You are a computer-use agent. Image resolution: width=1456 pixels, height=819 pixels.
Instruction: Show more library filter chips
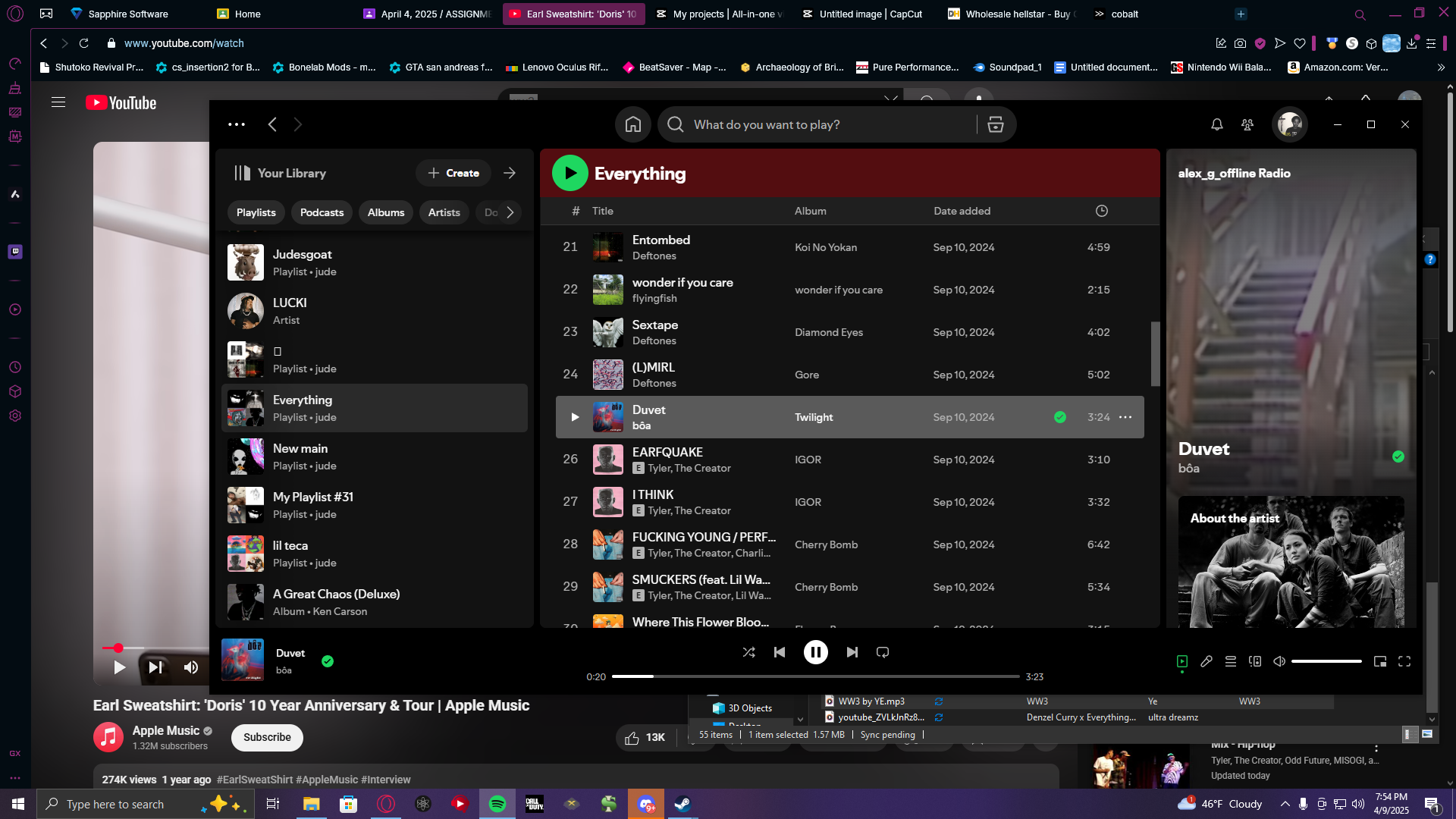pos(510,212)
